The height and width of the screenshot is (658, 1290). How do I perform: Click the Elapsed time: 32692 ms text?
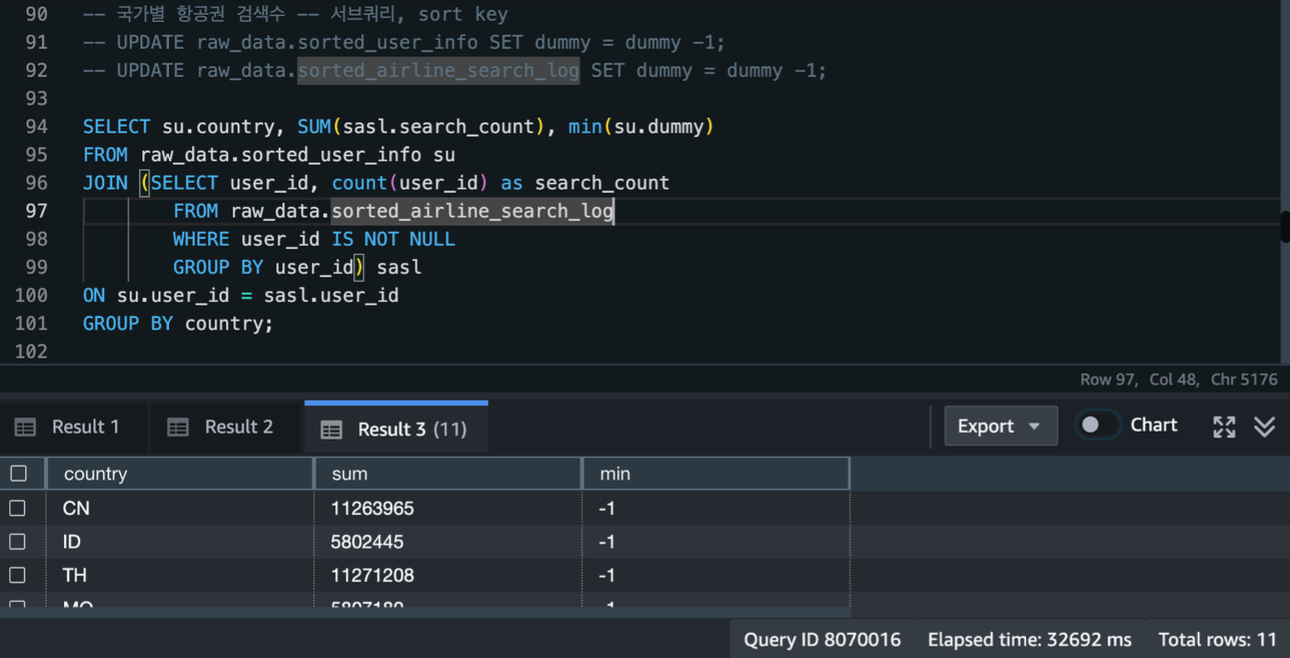pos(1030,639)
